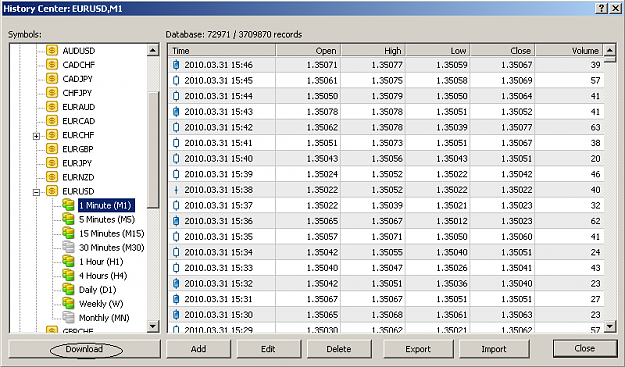Click the candle icon of the 15:43 row
Screen dimensions: 625x367
[176, 112]
